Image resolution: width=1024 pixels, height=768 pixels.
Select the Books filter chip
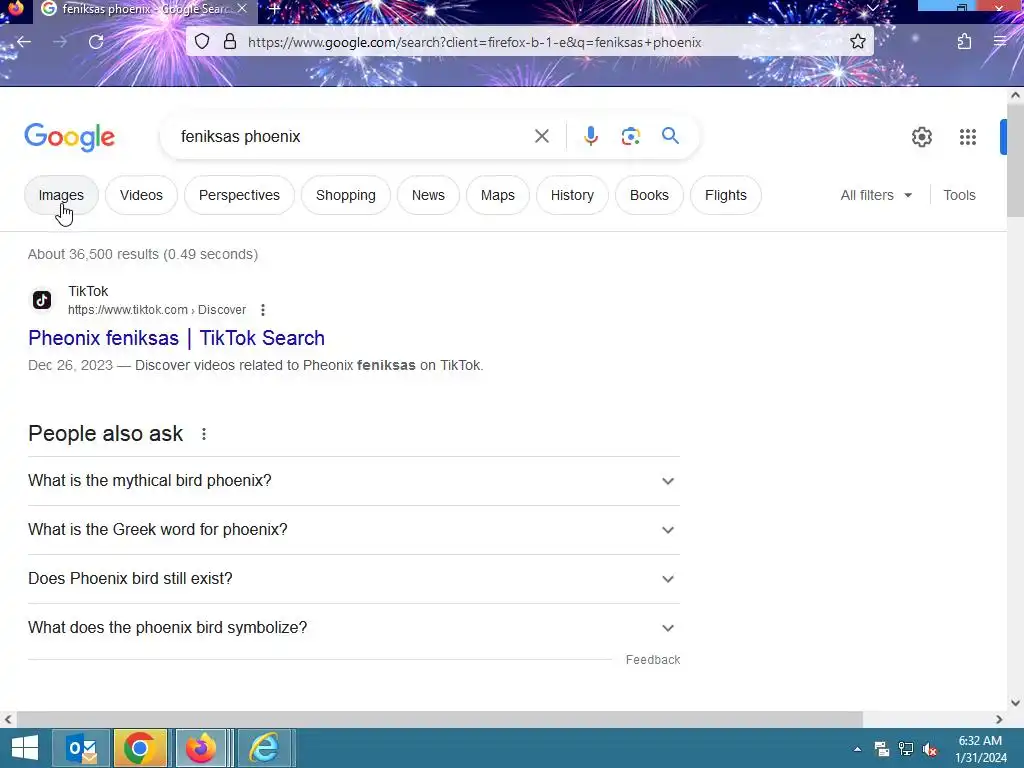tap(649, 195)
